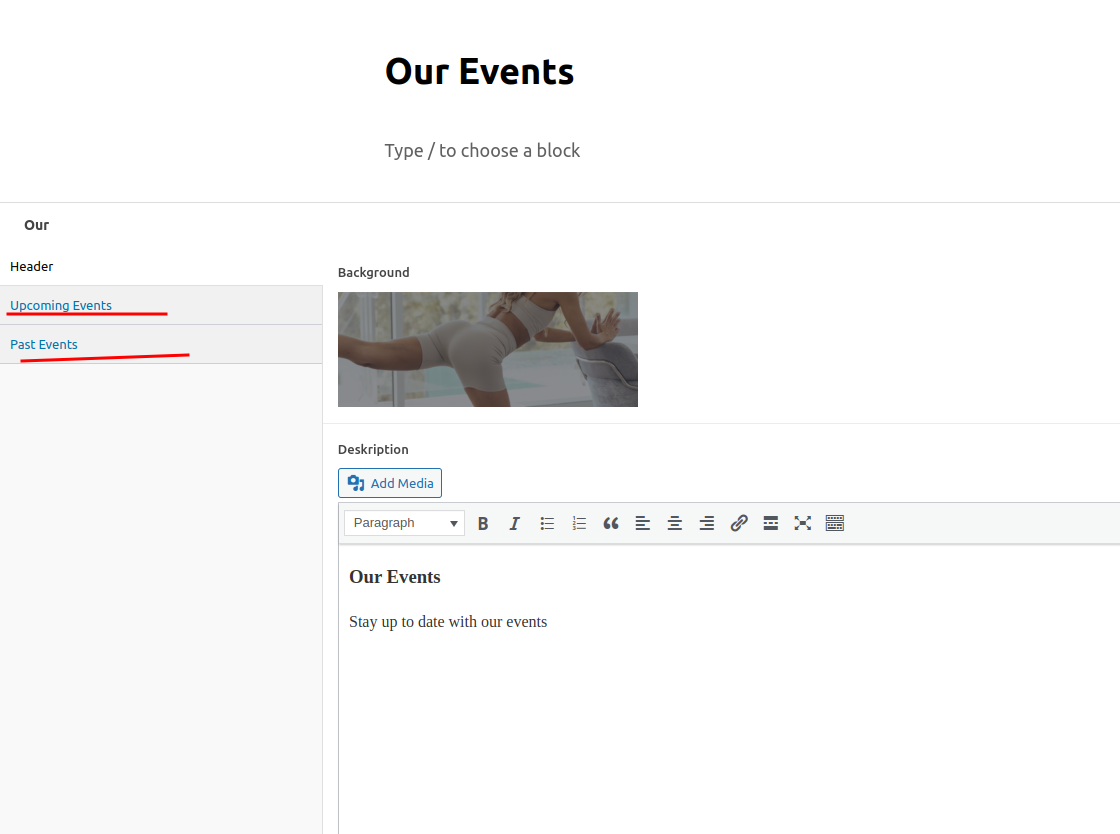Viewport: 1120px width, 834px height.
Task: Align text left
Action: [643, 523]
